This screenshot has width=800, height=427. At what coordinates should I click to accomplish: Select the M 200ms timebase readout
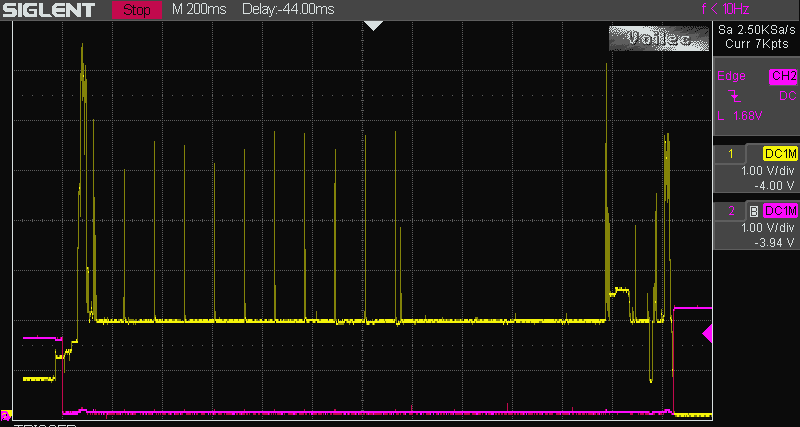click(x=199, y=10)
